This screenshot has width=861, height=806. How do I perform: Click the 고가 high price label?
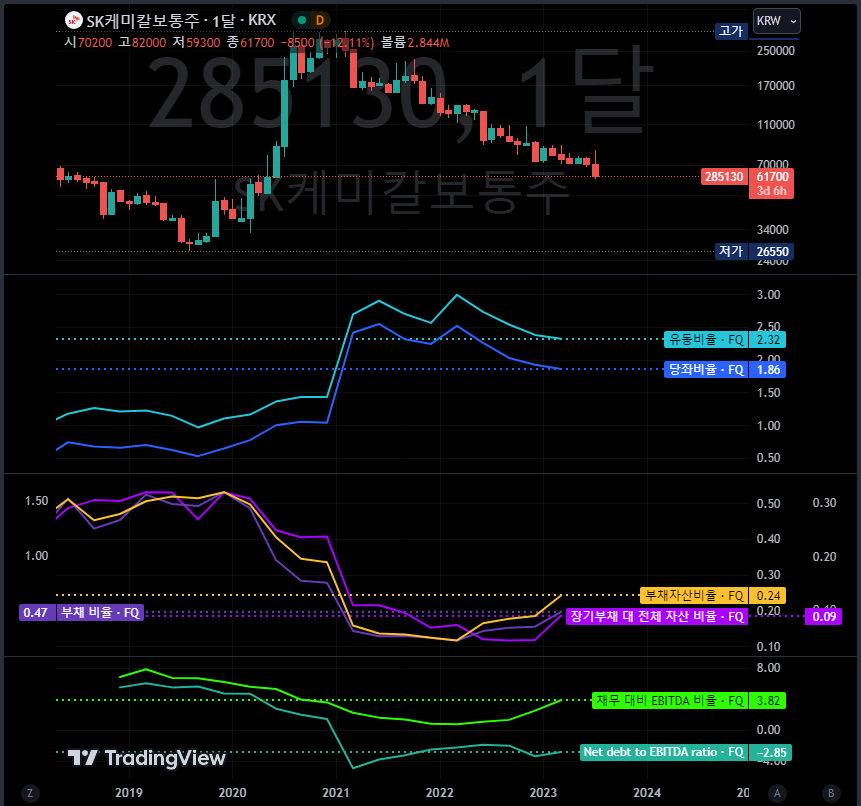[x=731, y=31]
